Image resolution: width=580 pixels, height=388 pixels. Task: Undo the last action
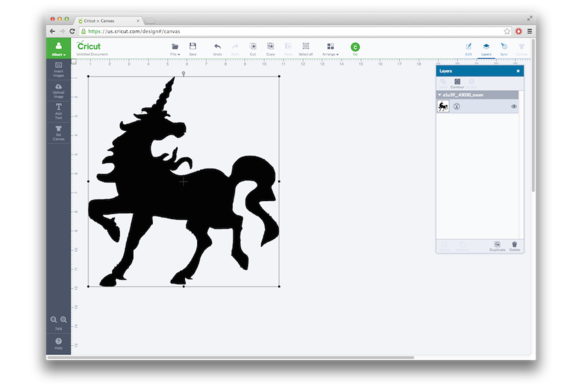coord(218,48)
